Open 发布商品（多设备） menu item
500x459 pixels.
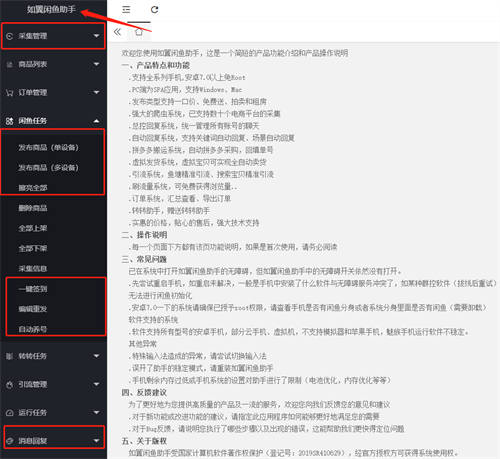pos(48,167)
